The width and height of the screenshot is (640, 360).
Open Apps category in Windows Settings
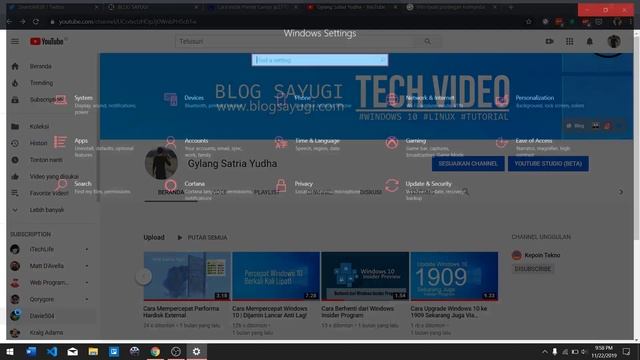(x=94, y=147)
